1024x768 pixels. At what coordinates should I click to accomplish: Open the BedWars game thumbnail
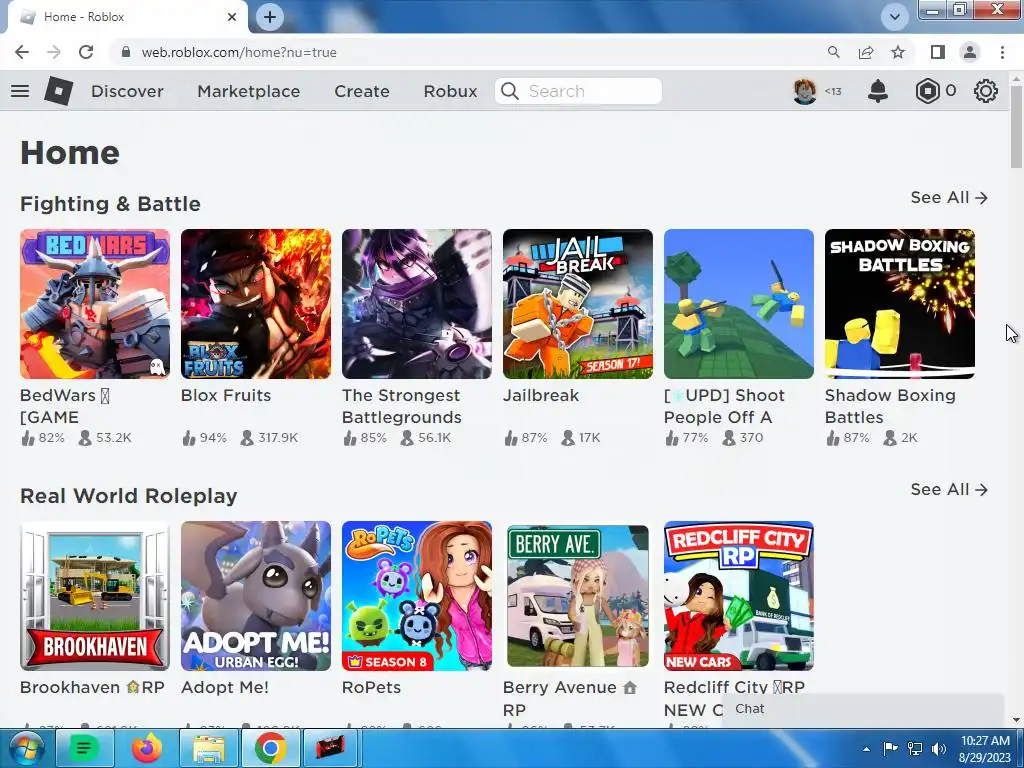pos(95,304)
